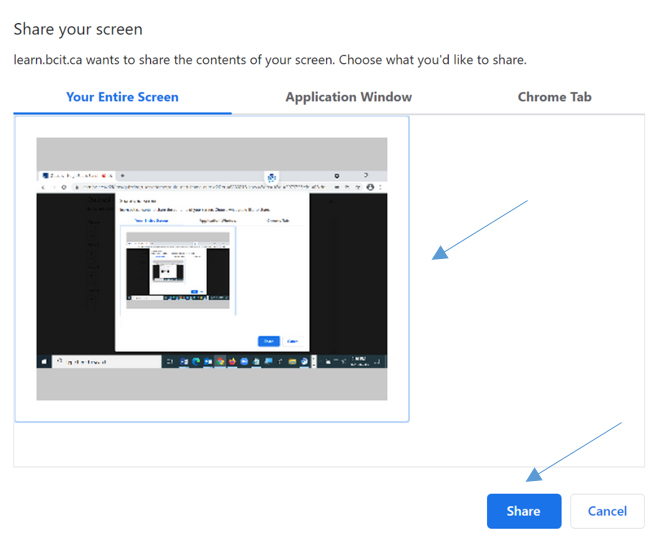The height and width of the screenshot is (542, 659).
Task: Click the address bar in previewed browser
Action: [200, 187]
